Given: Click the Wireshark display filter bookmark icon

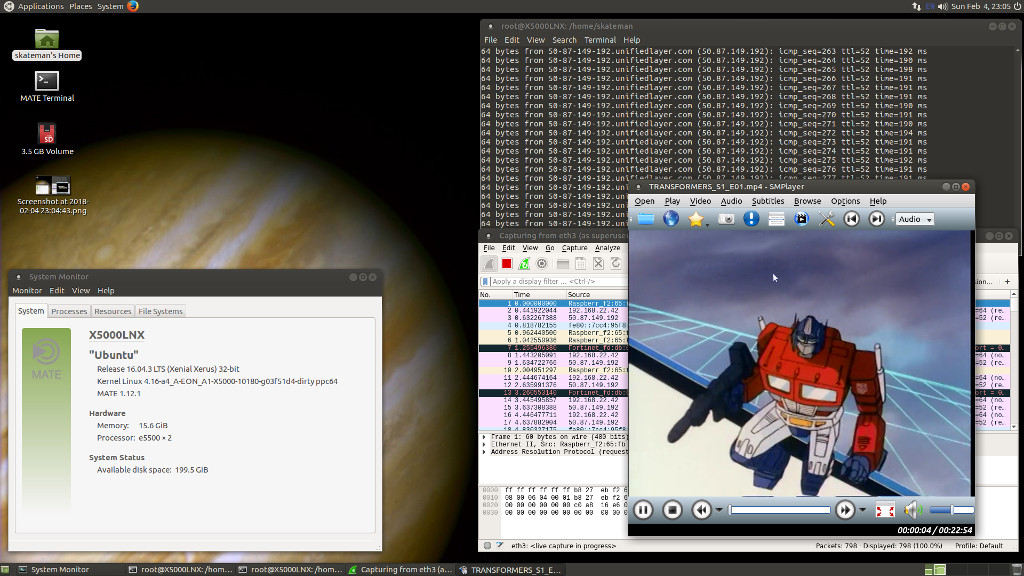Looking at the screenshot, I should point(485,281).
